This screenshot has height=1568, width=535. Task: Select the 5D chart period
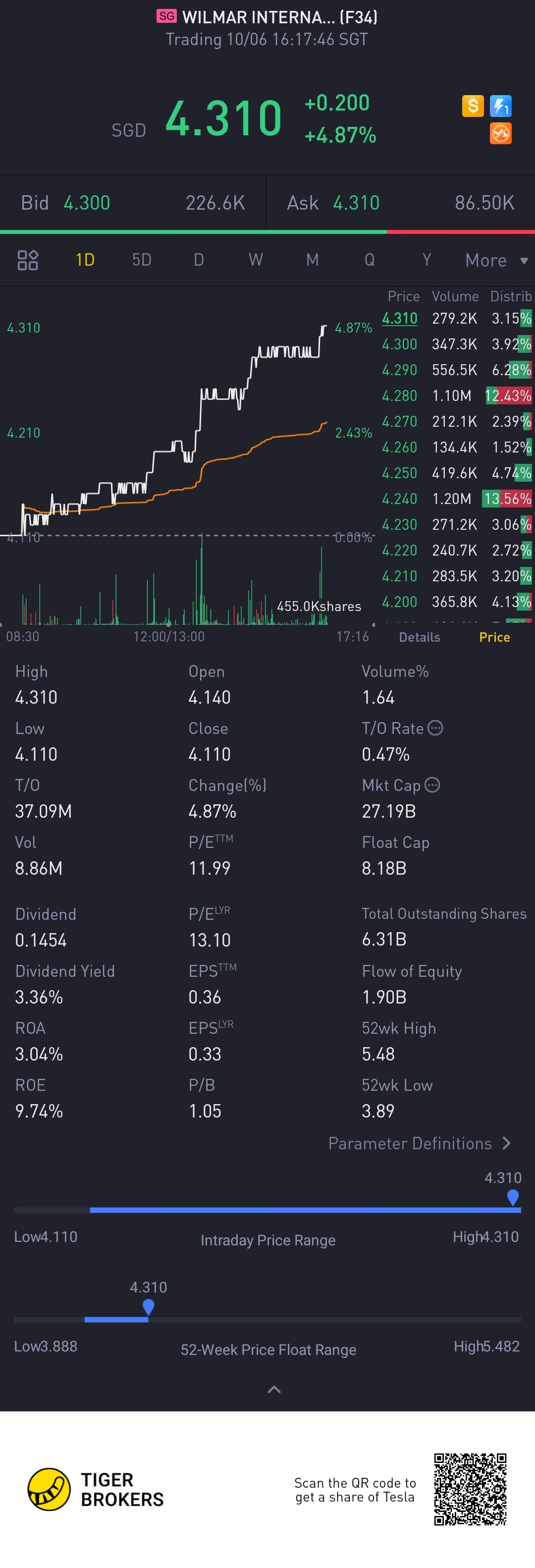(142, 260)
